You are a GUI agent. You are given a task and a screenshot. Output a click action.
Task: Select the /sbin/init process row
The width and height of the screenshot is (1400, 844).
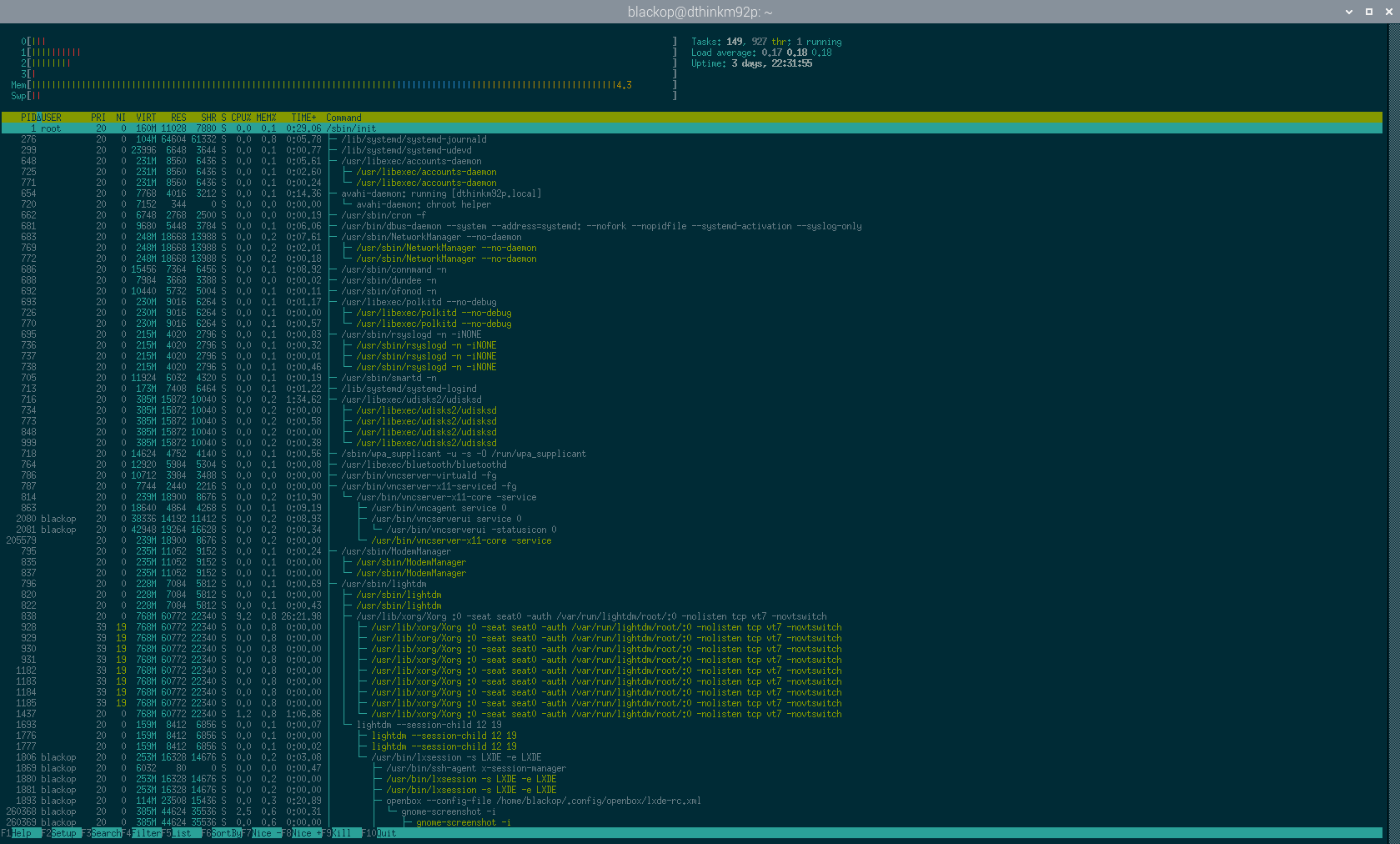(692, 128)
